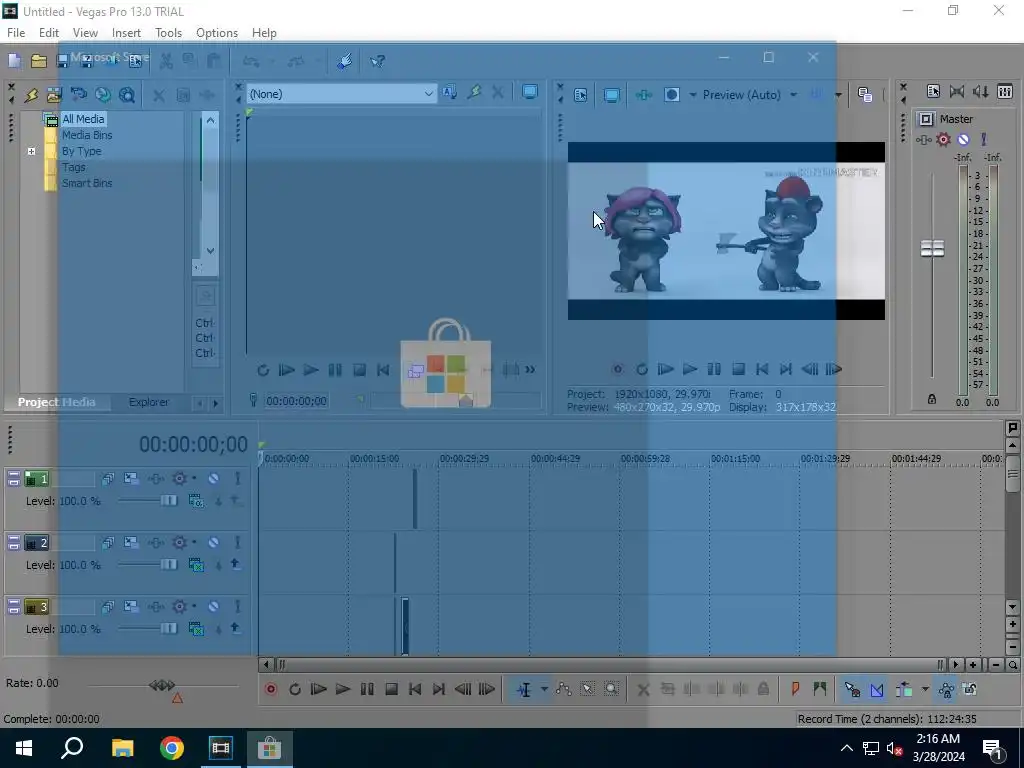Click the magnifier search icon in Project Media
The width and height of the screenshot is (1024, 768).
click(127, 95)
